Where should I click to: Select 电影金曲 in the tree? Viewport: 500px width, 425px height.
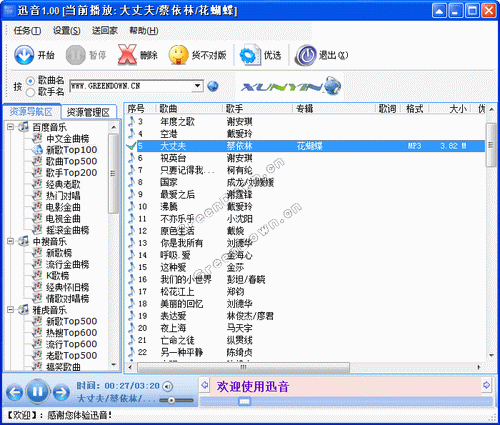click(63, 207)
